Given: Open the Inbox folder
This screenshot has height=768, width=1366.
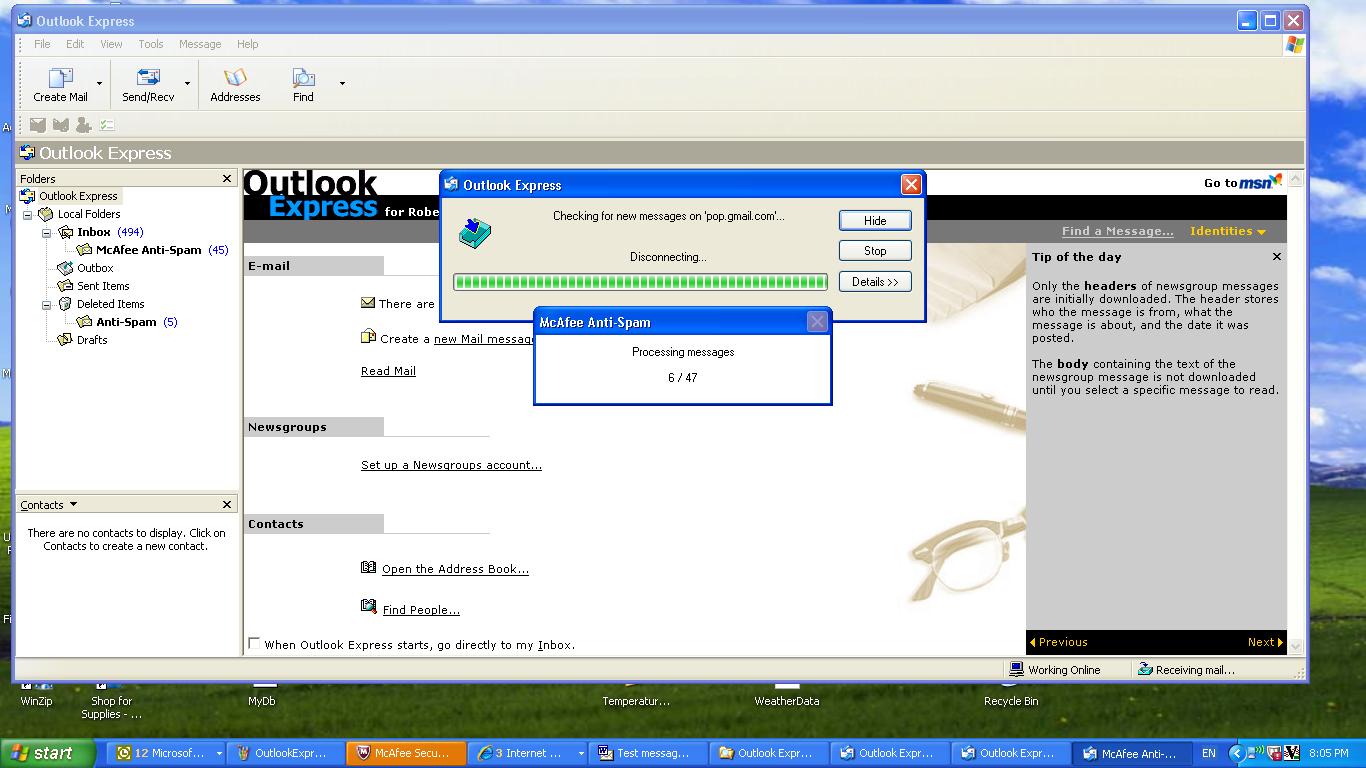Looking at the screenshot, I should [94, 232].
